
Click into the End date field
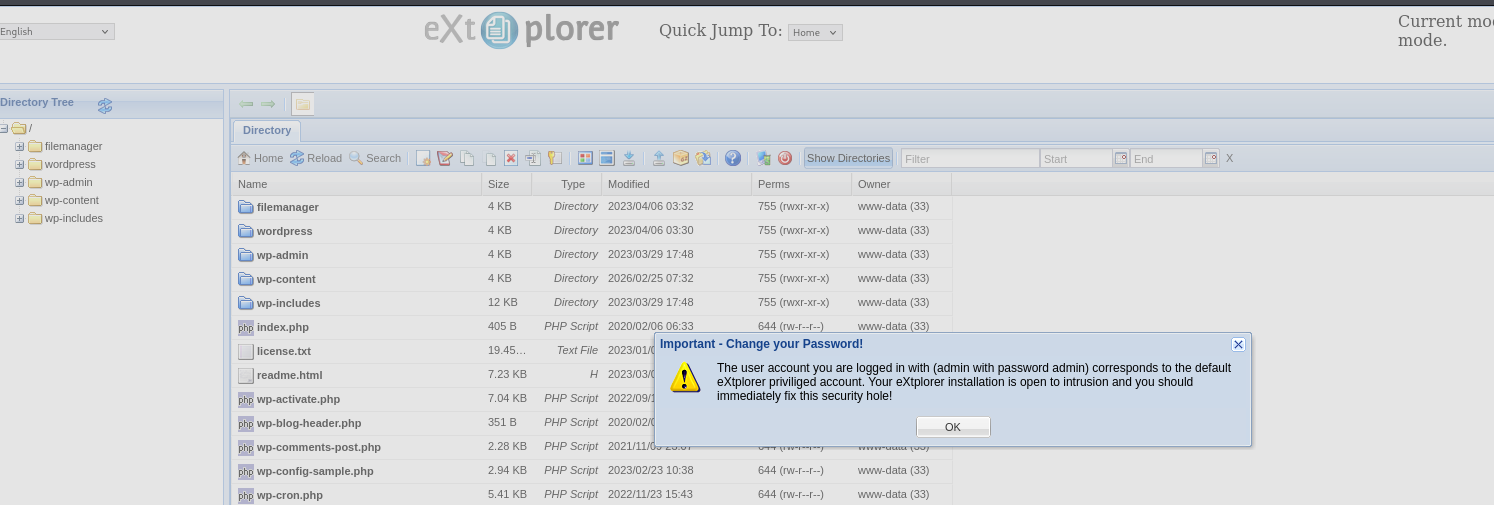[1167, 158]
